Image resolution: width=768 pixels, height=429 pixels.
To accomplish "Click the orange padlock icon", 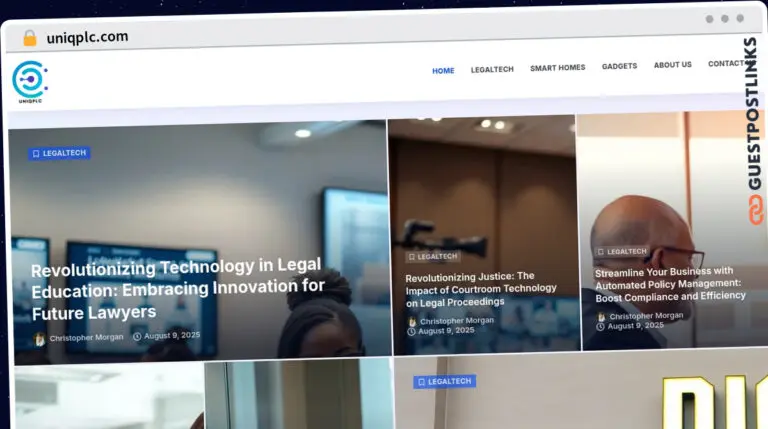I will coord(30,38).
